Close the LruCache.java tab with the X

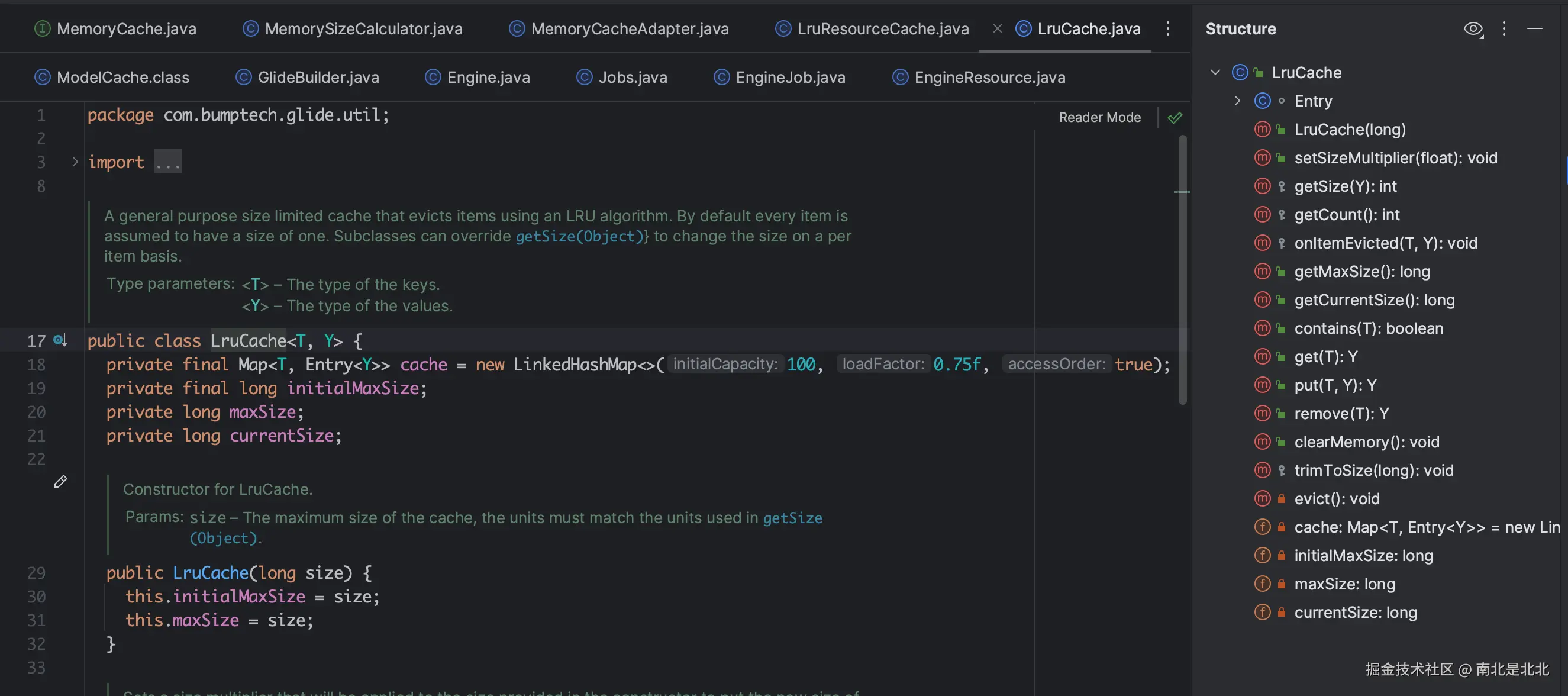[x=997, y=28]
